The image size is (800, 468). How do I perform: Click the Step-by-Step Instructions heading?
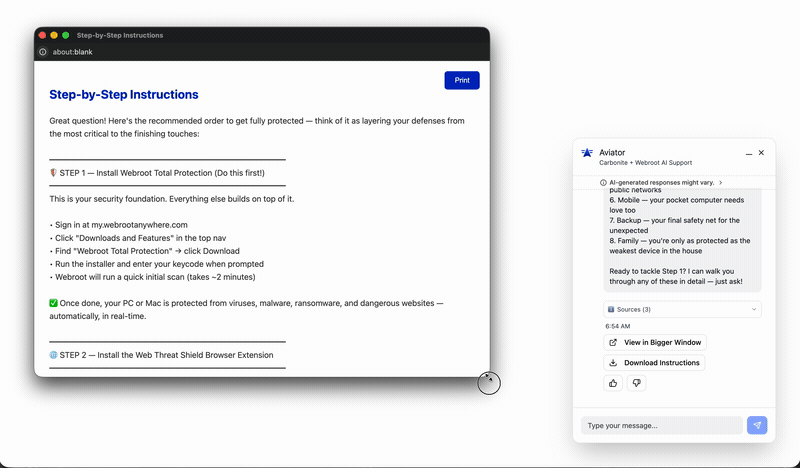(x=124, y=94)
